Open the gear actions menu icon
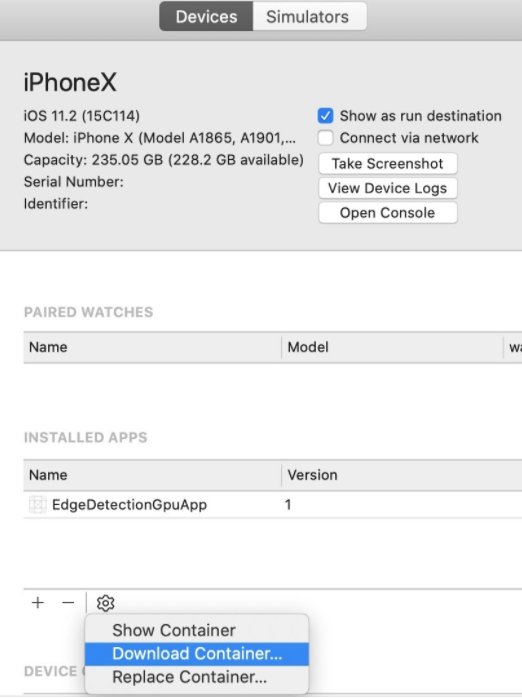Viewport: 522px width, 698px height. click(105, 603)
